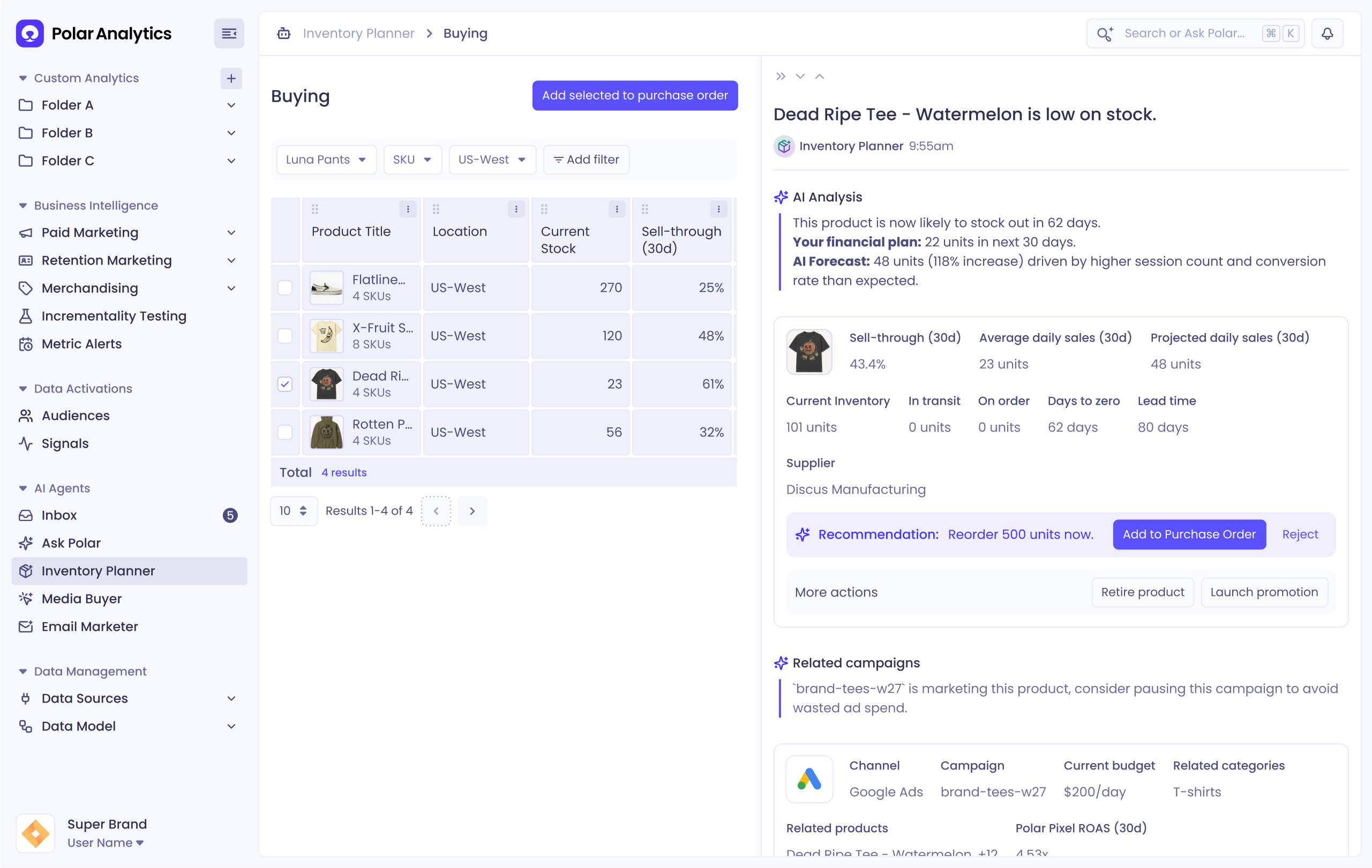Screen dimensions: 1372x868
Task: Click the Dead Ripe Tee product thumbnail in the details card
Action: (809, 351)
